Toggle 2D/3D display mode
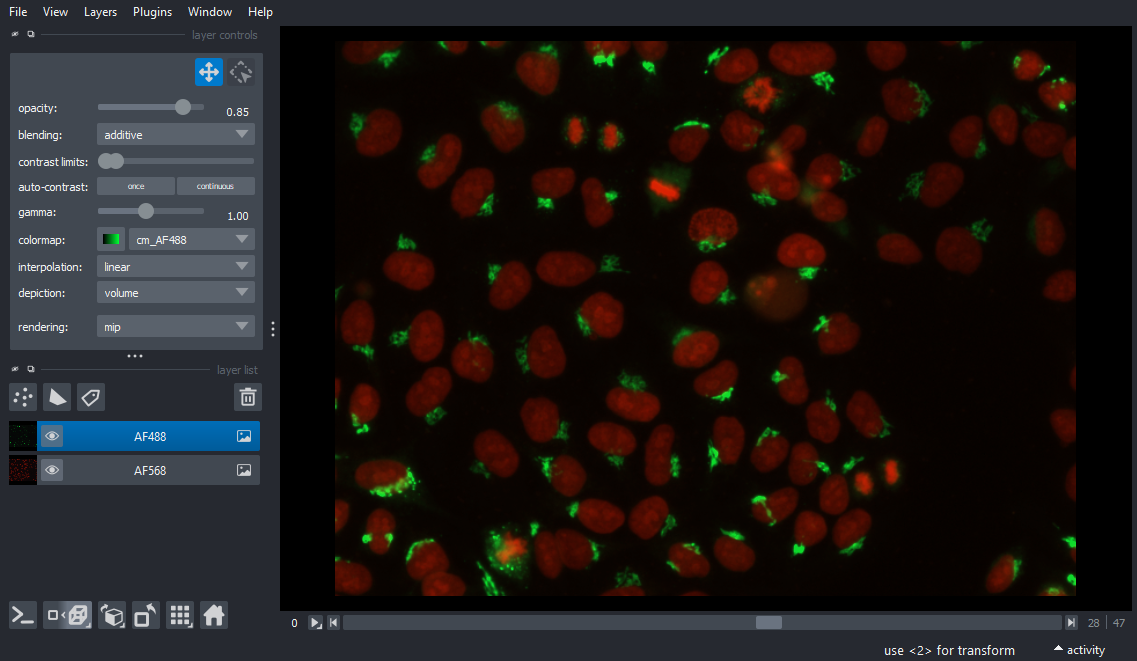 click(67, 616)
